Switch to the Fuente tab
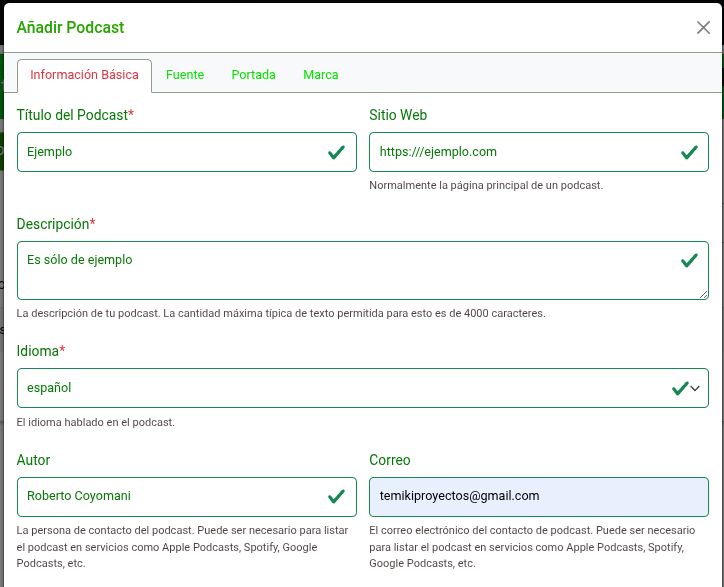724x587 pixels. pyautogui.click(x=185, y=75)
